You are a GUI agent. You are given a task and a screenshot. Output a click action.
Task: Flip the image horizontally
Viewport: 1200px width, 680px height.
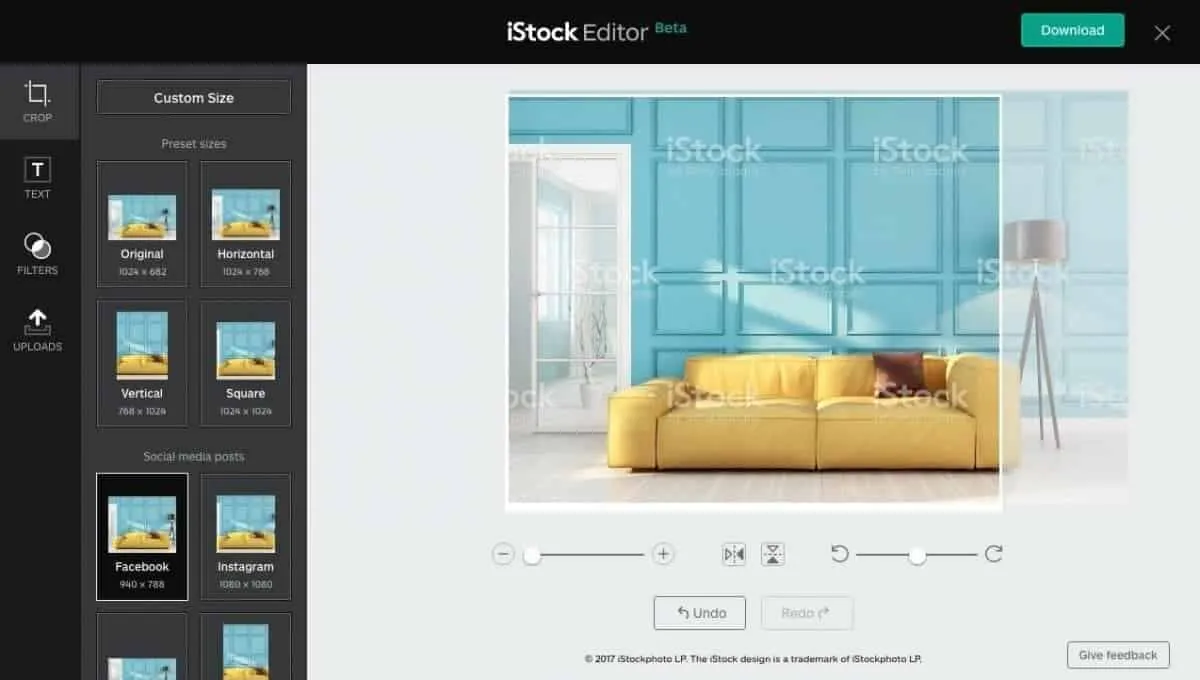tap(734, 554)
